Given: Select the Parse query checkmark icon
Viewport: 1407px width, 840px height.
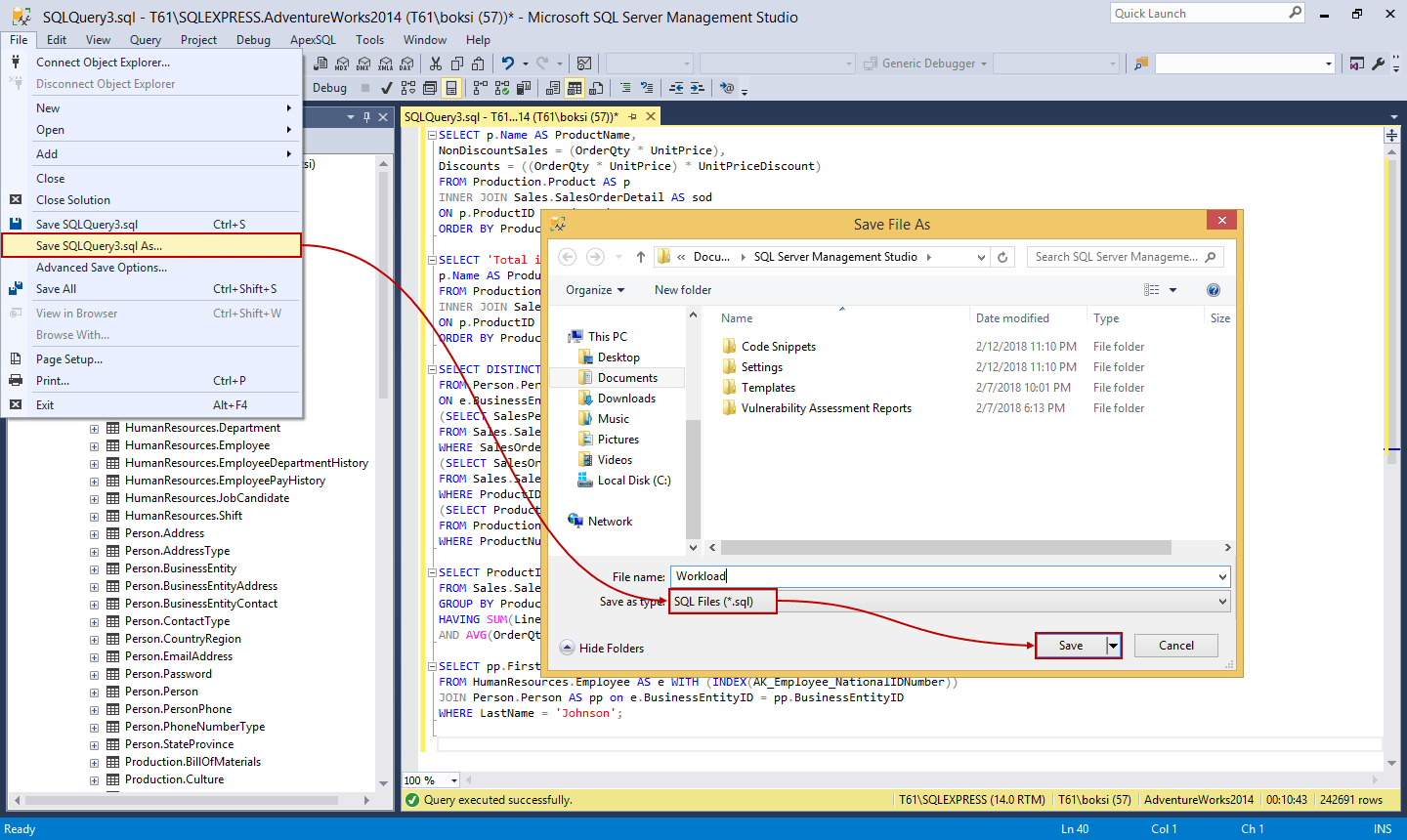Looking at the screenshot, I should 387,88.
